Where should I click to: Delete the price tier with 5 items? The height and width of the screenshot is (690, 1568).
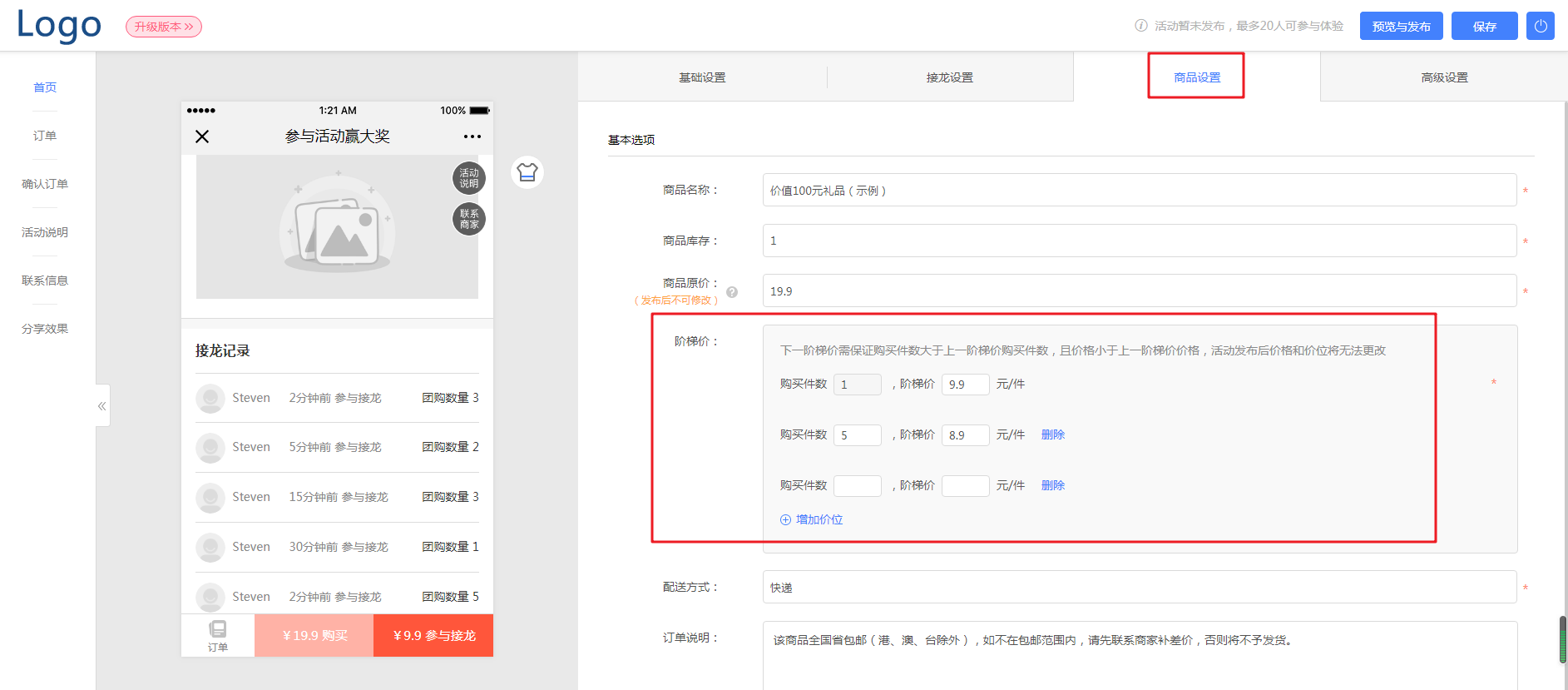[1053, 434]
